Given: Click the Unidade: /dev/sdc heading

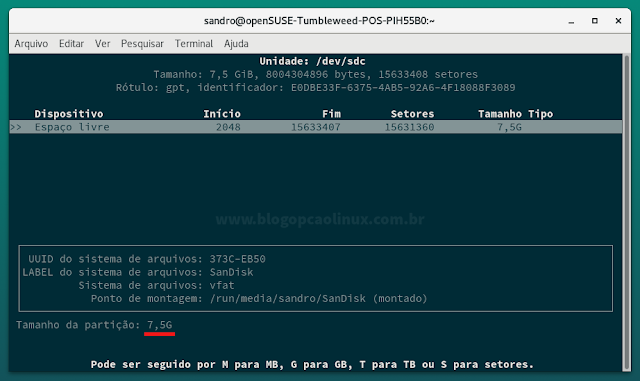Looking at the screenshot, I should point(312,61).
